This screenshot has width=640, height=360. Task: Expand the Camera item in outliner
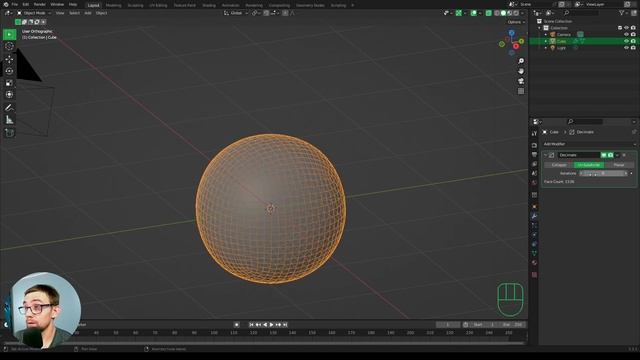(546, 35)
